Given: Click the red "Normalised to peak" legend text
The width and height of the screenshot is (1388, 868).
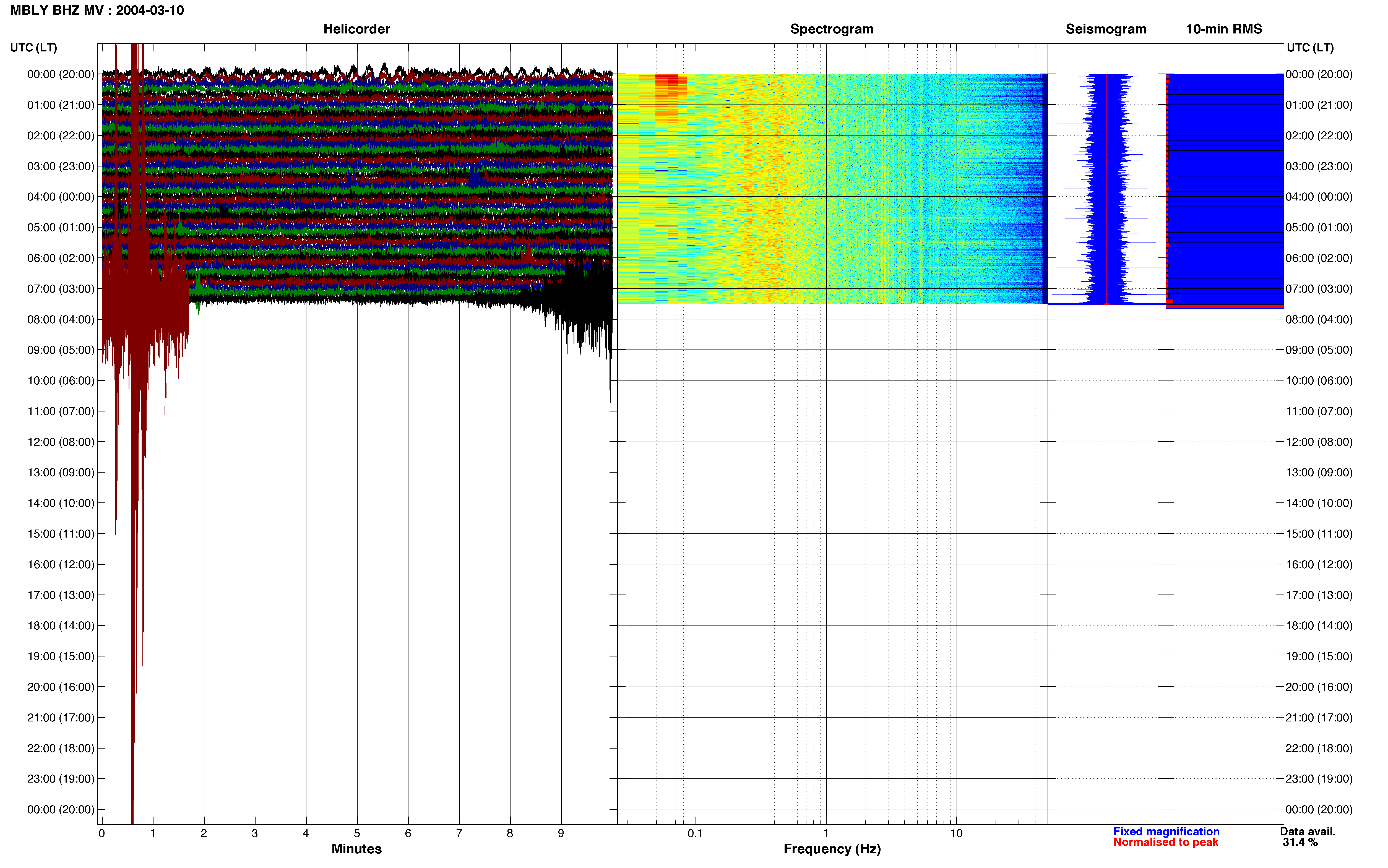Looking at the screenshot, I should (1166, 842).
